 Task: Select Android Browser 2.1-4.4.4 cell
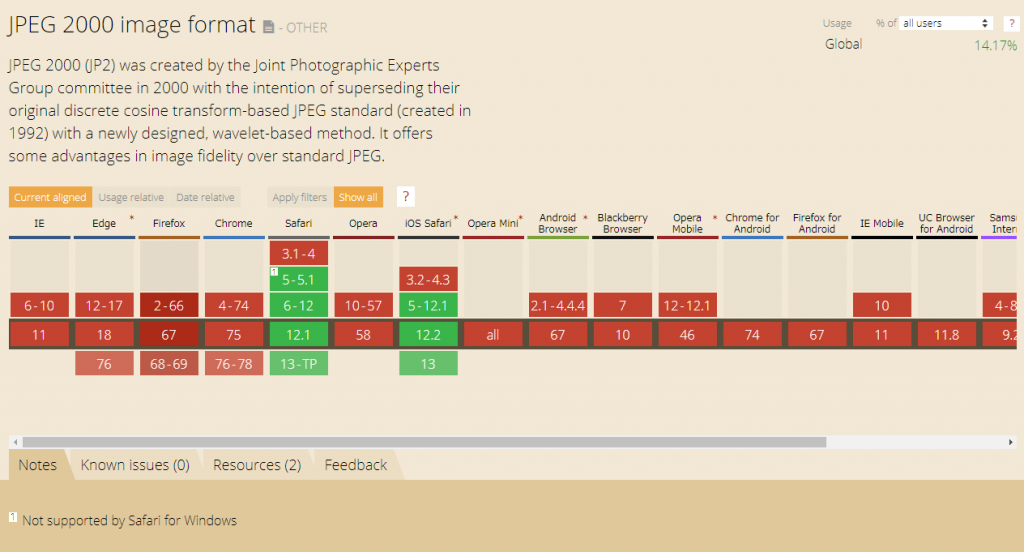pos(558,305)
